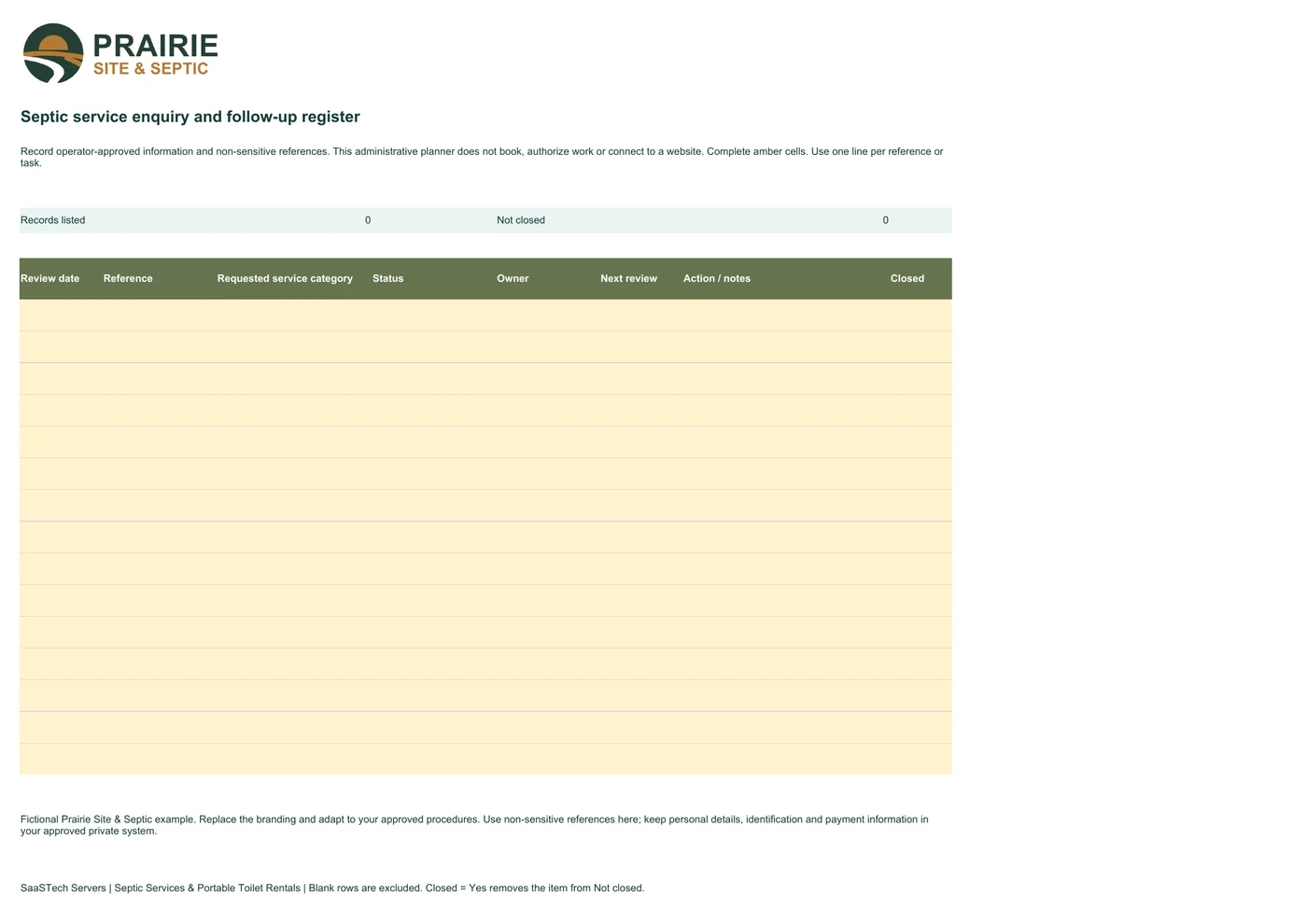The width and height of the screenshot is (1307, 924).
Task: Click the 'Action / notes' column header
Action: [x=717, y=278]
